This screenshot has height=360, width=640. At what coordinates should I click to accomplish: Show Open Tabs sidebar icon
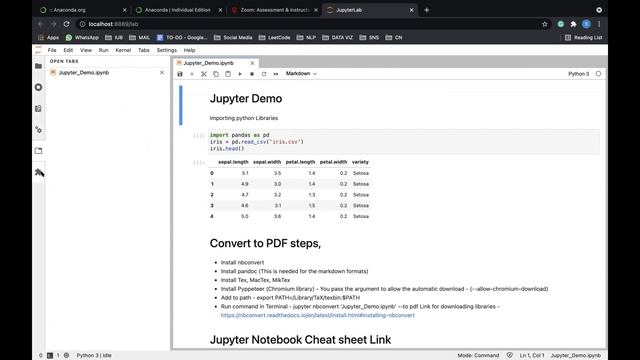coord(38,151)
